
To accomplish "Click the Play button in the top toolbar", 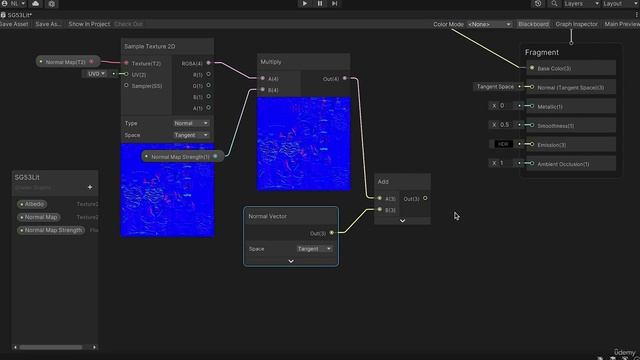I will (304, 3).
